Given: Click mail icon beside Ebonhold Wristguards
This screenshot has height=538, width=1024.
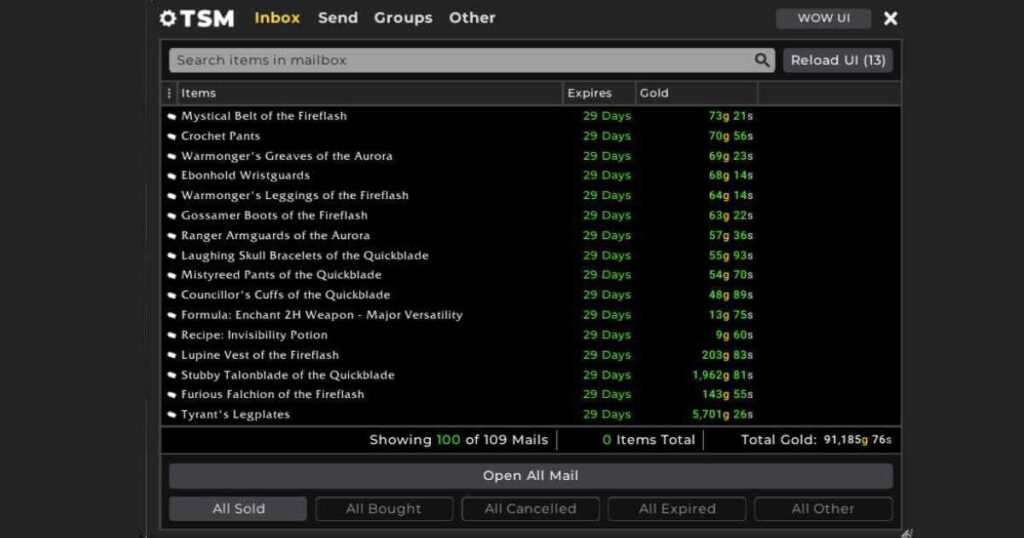Looking at the screenshot, I should (x=171, y=176).
